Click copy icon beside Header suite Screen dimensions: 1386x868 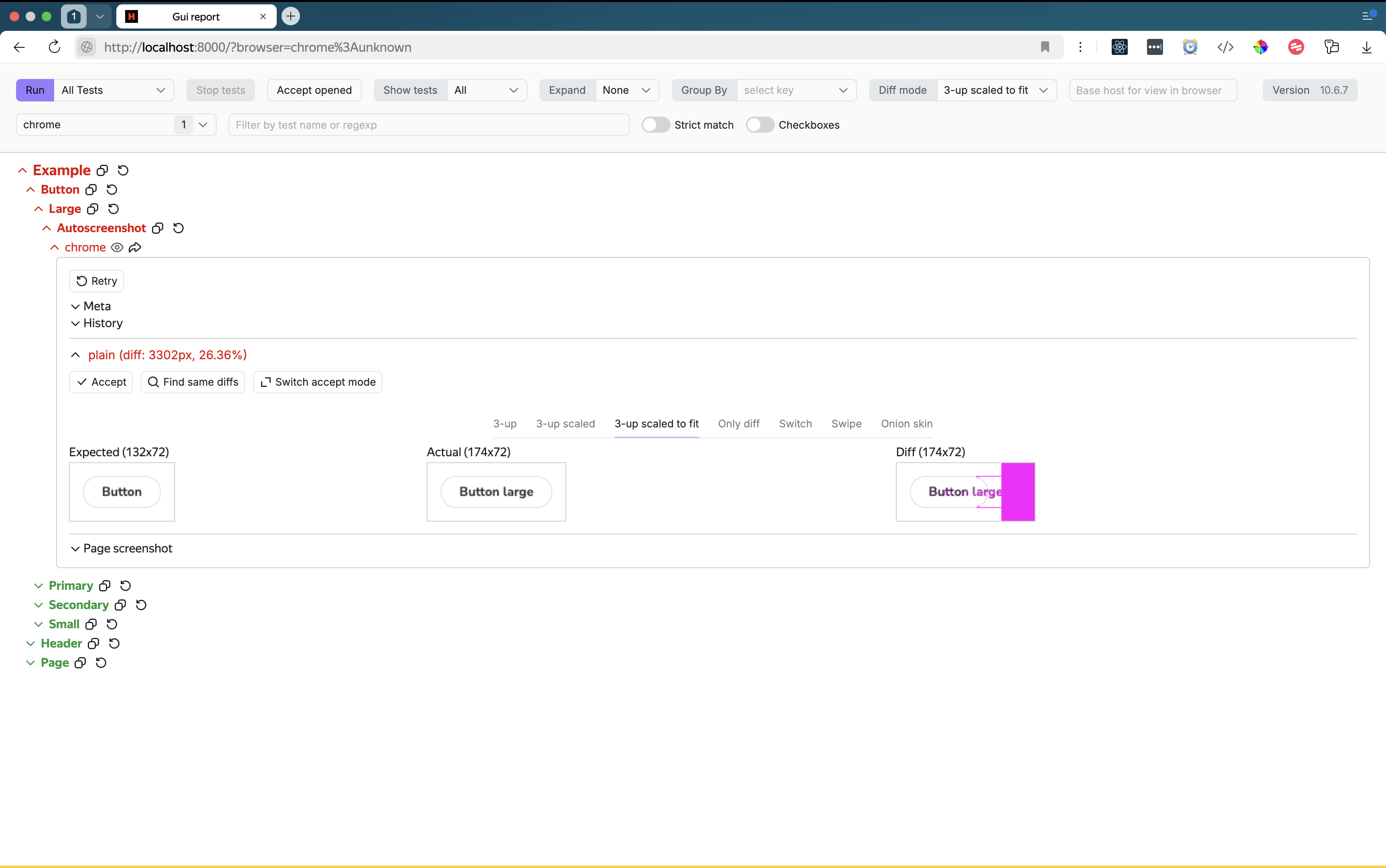[x=93, y=643]
